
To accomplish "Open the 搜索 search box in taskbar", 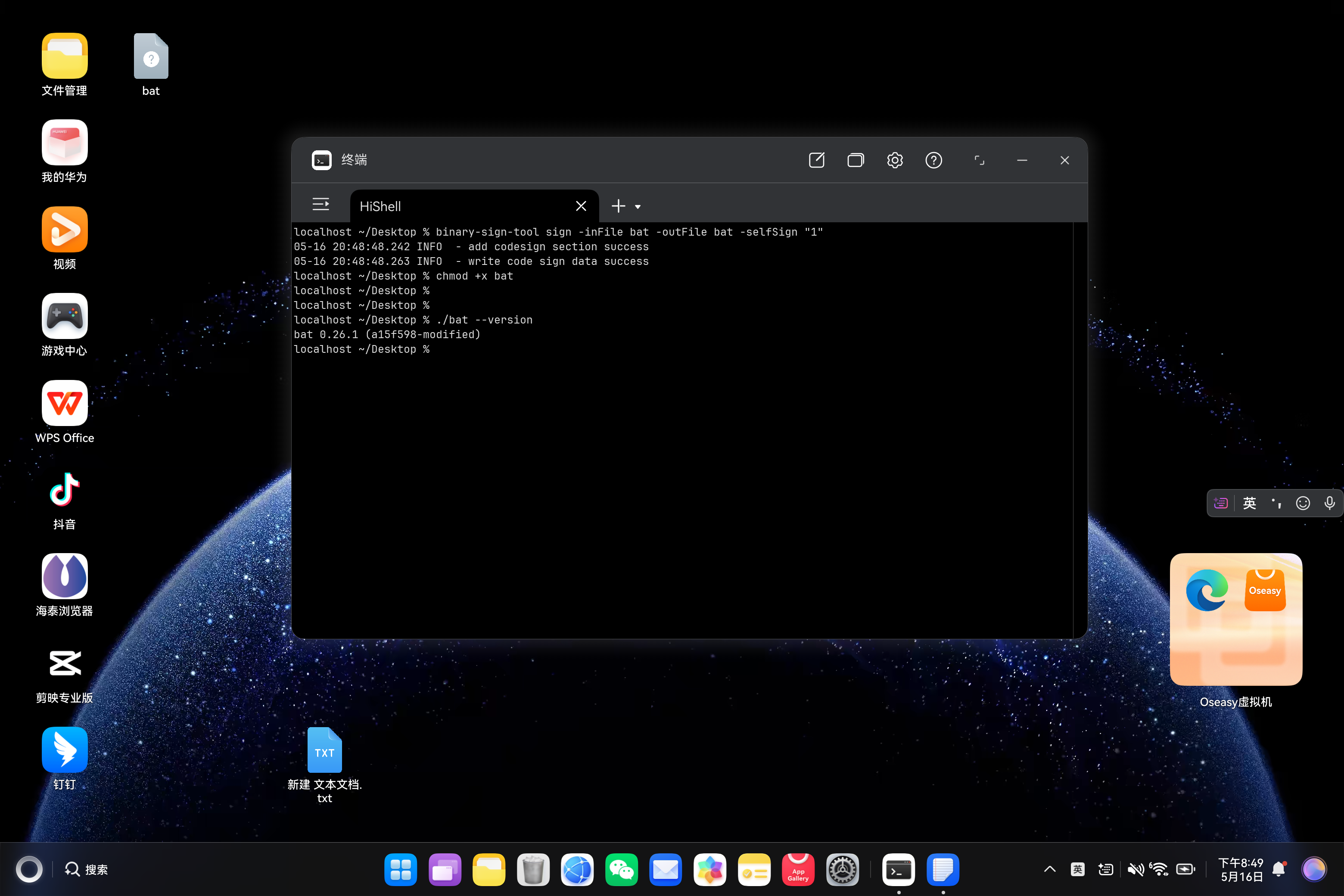I will click(x=86, y=870).
